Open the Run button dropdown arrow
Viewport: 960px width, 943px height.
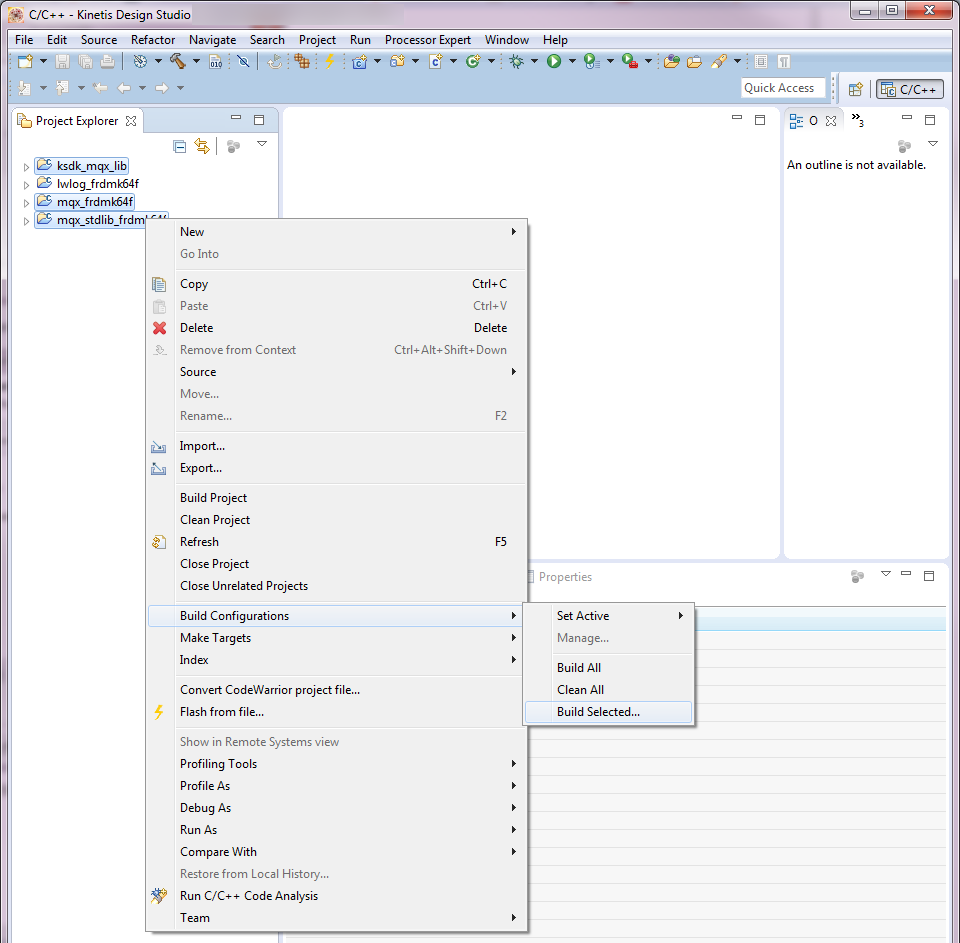pos(572,61)
